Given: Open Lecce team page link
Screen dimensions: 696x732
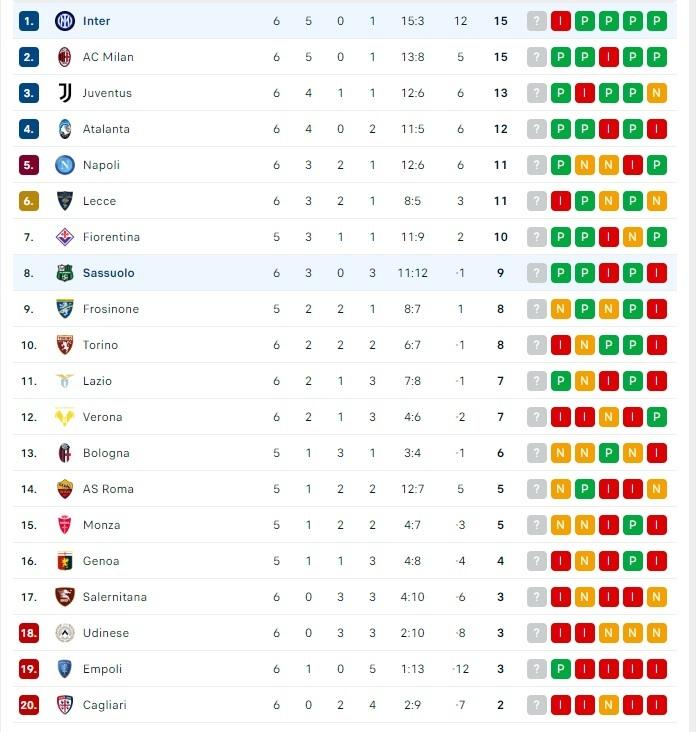Looking at the screenshot, I should (99, 201).
